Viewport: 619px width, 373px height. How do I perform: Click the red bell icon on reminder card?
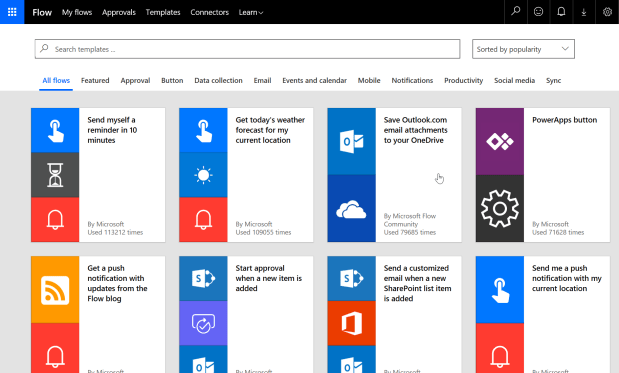[55, 220]
